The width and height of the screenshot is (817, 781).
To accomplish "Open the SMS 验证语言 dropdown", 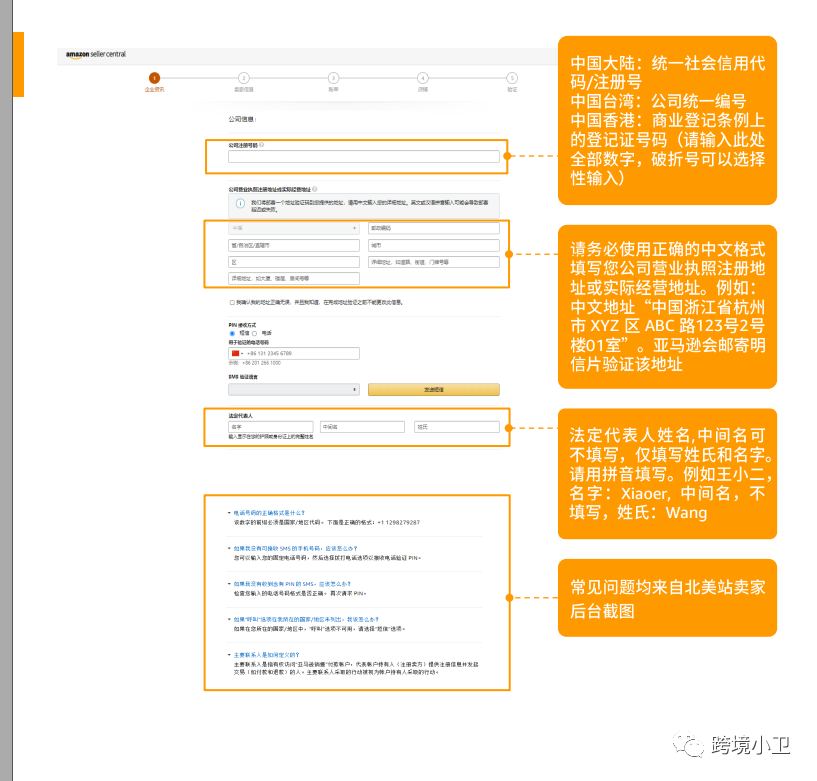I will click(x=292, y=387).
